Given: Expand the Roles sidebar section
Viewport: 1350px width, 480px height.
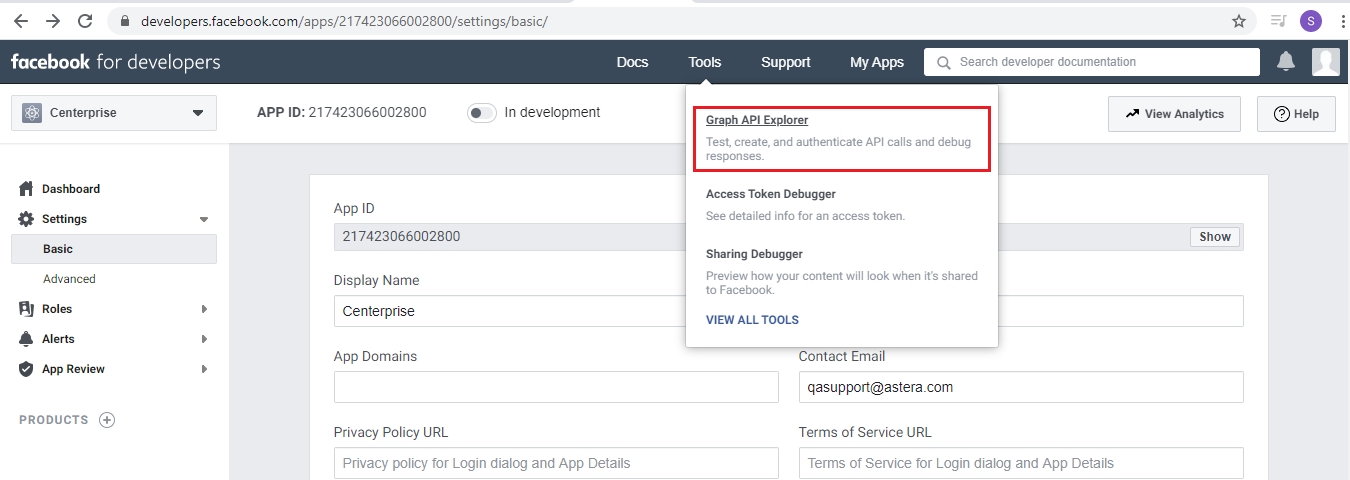Looking at the screenshot, I should coord(204,309).
